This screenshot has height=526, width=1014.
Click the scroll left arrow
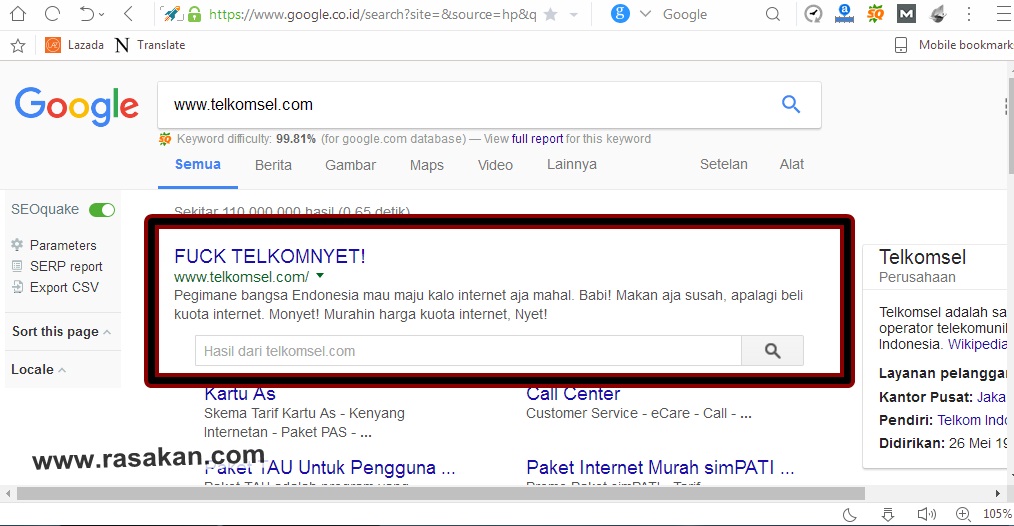coord(8,494)
